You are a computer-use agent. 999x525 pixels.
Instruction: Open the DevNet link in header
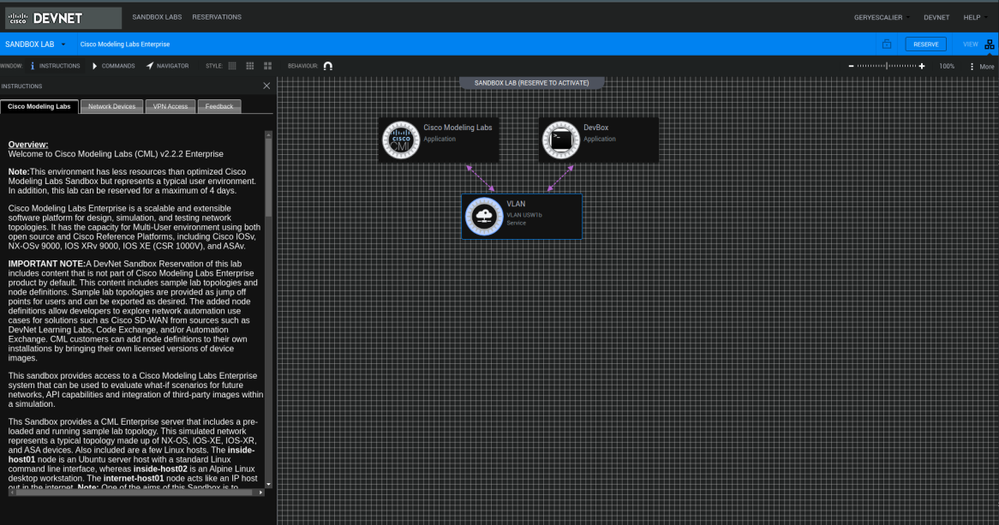936,18
